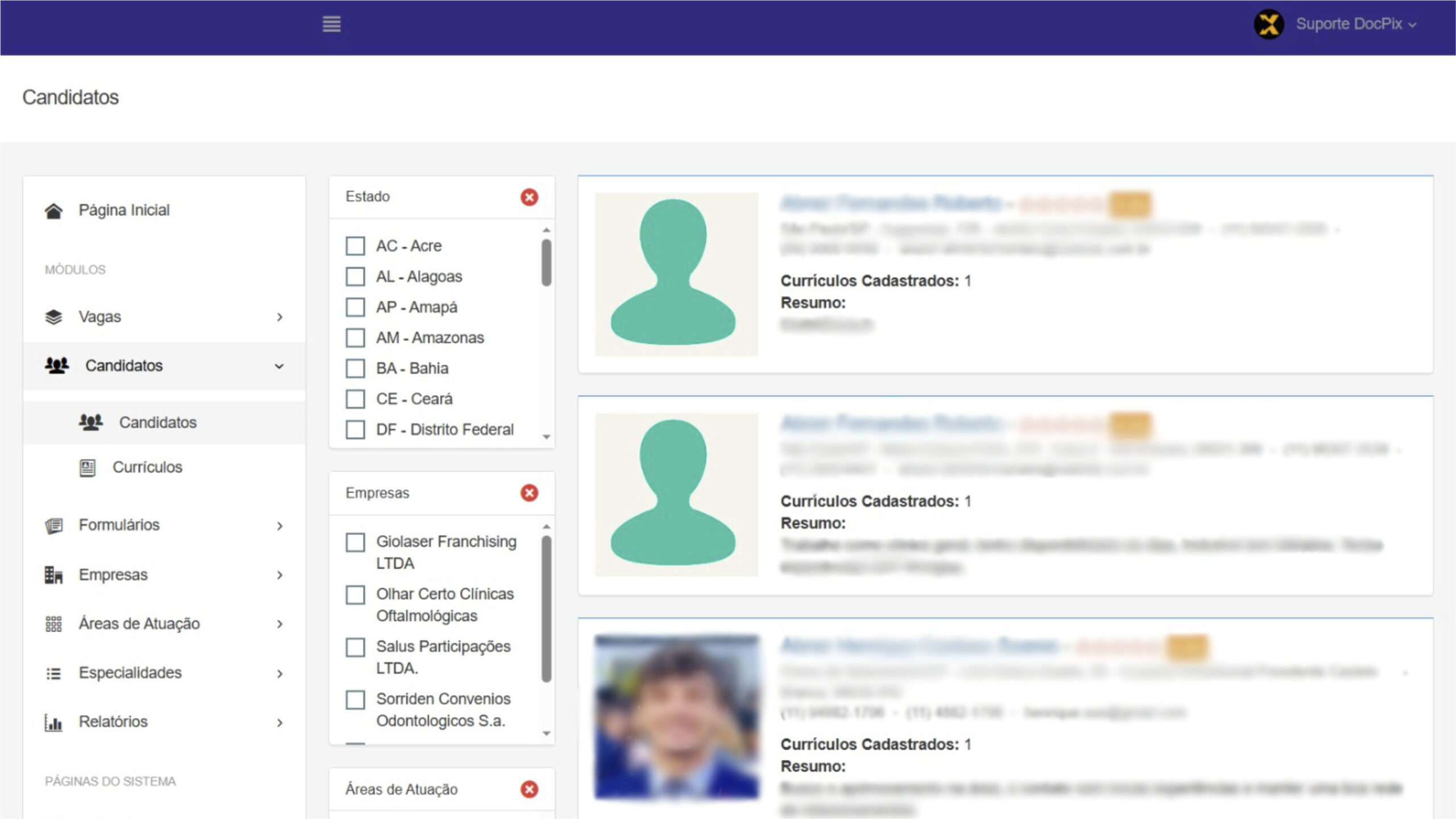Tick Giolaser Franchising LTDA checkbox
Image resolution: width=1456 pixels, height=819 pixels.
355,543
